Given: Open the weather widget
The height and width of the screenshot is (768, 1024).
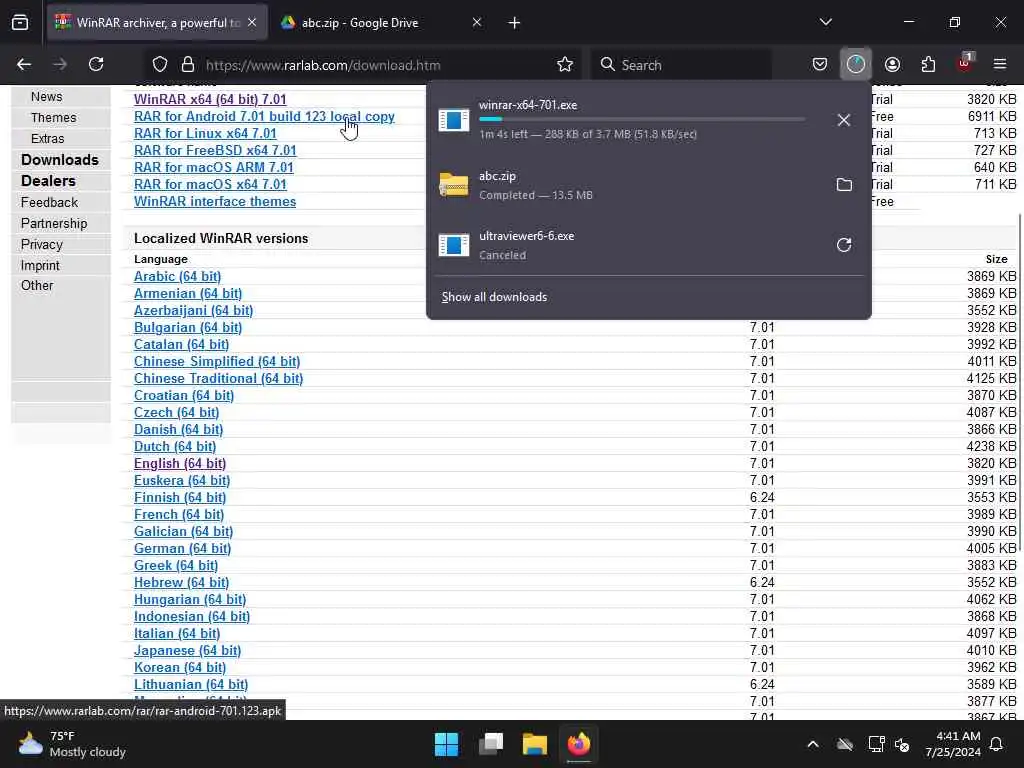Looking at the screenshot, I should 72,744.
